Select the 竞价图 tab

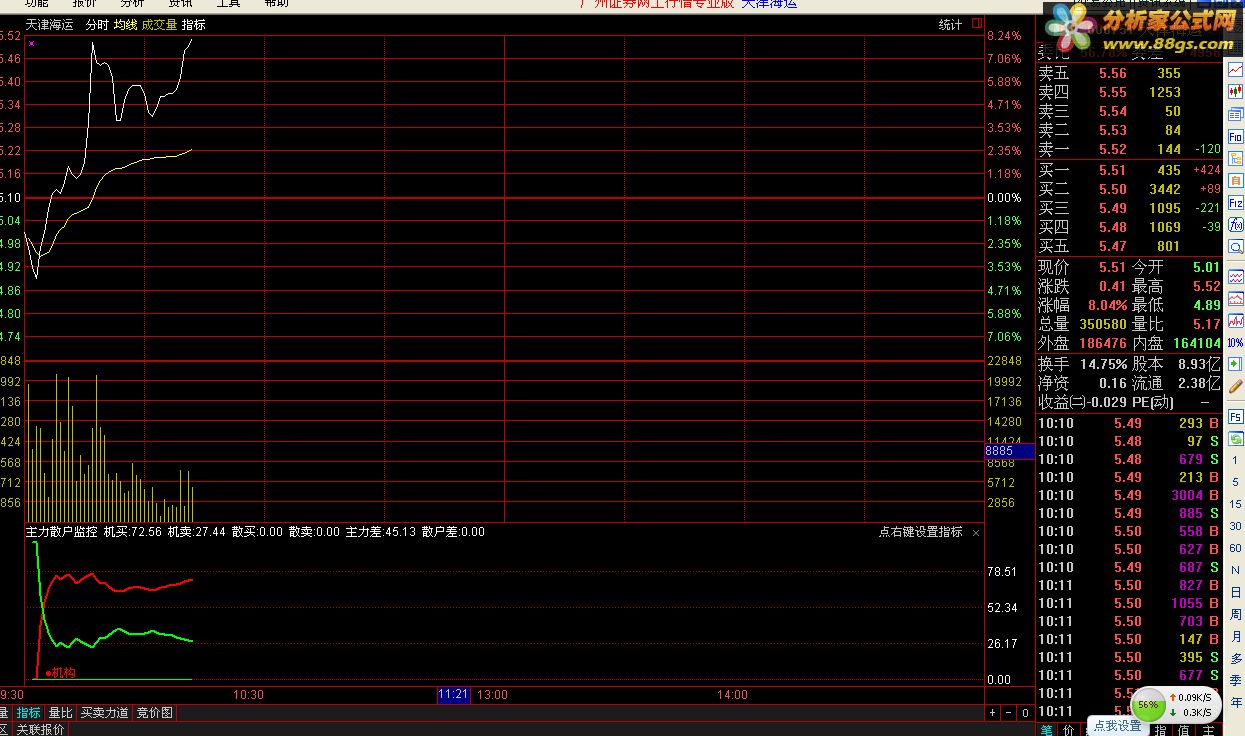coord(155,713)
